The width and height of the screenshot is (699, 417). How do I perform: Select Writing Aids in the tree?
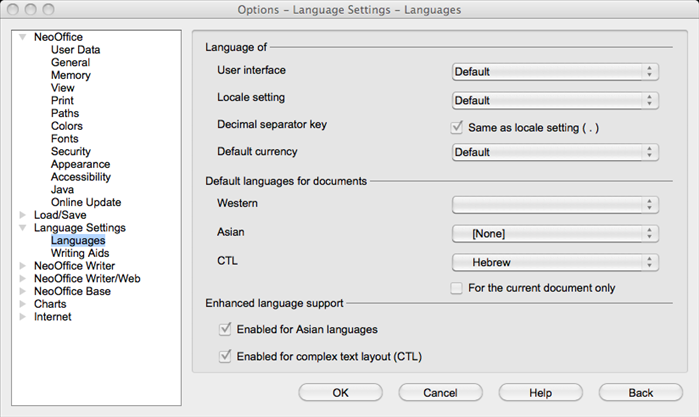(80, 253)
